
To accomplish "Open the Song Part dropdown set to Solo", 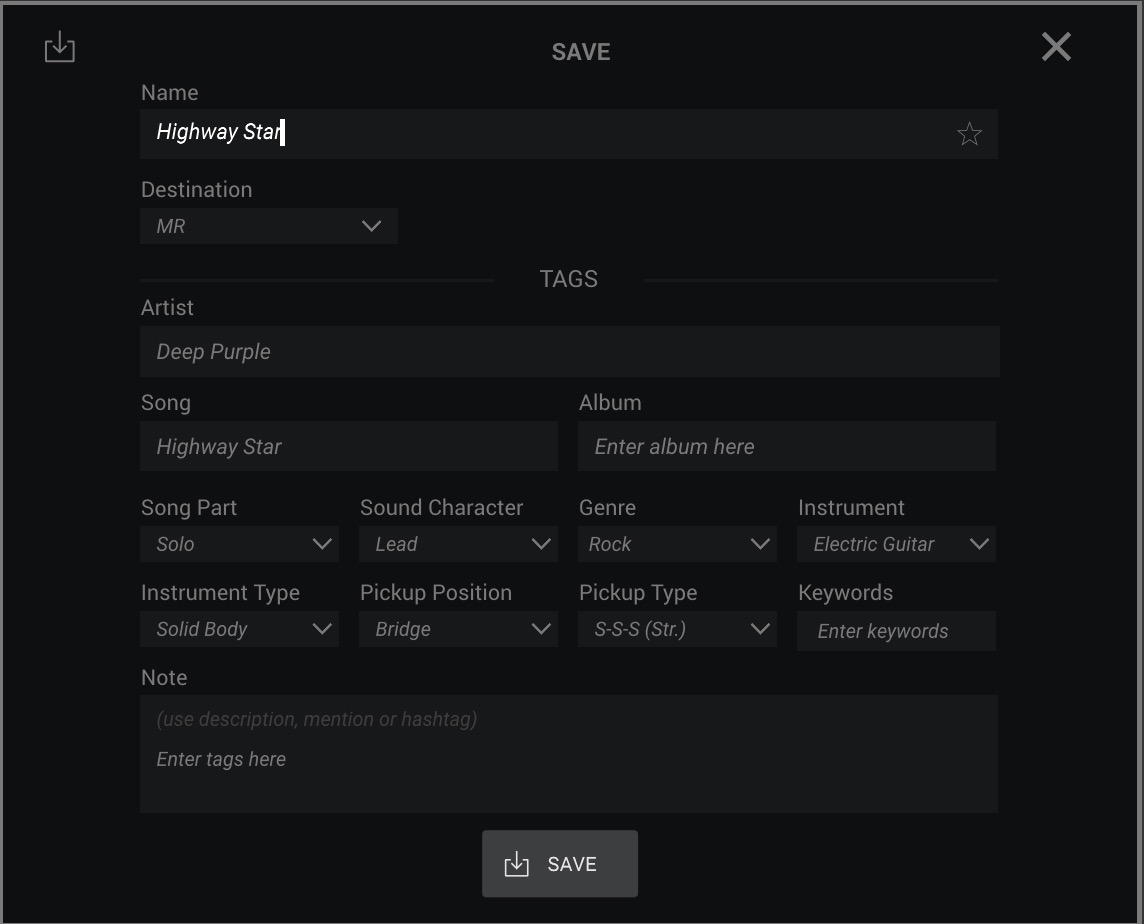I will (x=239, y=544).
